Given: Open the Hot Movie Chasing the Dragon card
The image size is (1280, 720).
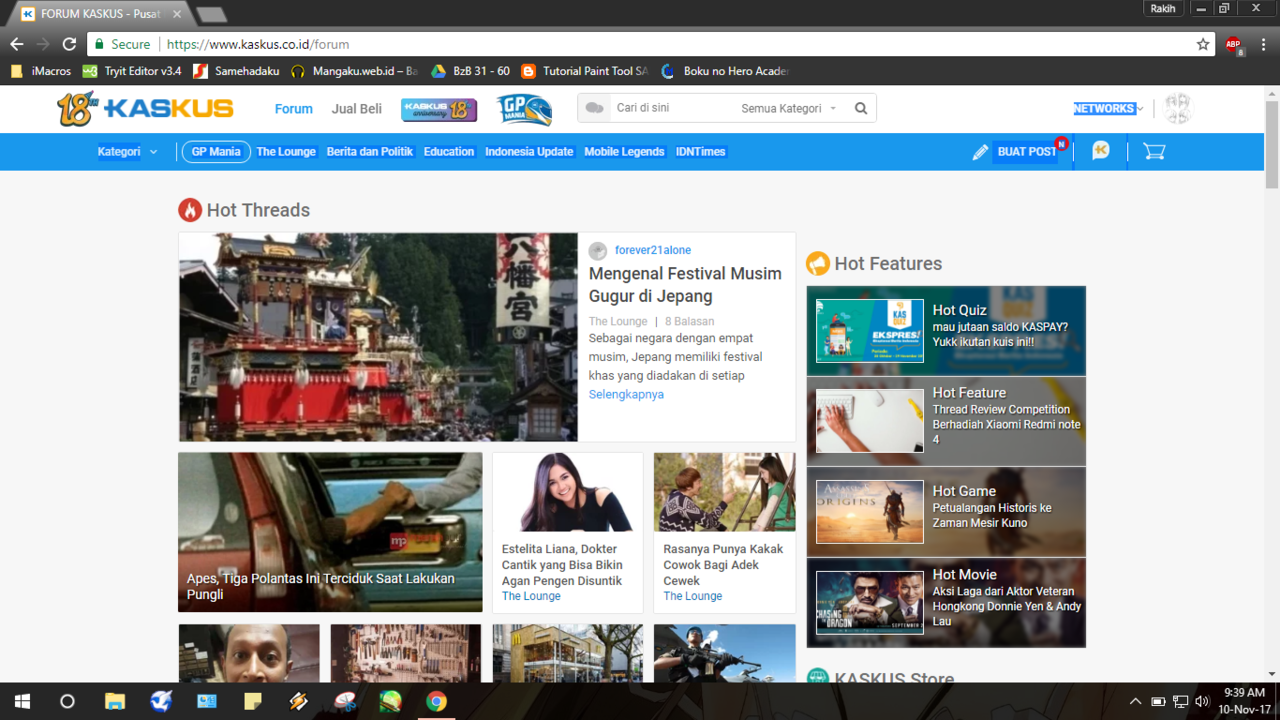Looking at the screenshot, I should click(x=946, y=603).
